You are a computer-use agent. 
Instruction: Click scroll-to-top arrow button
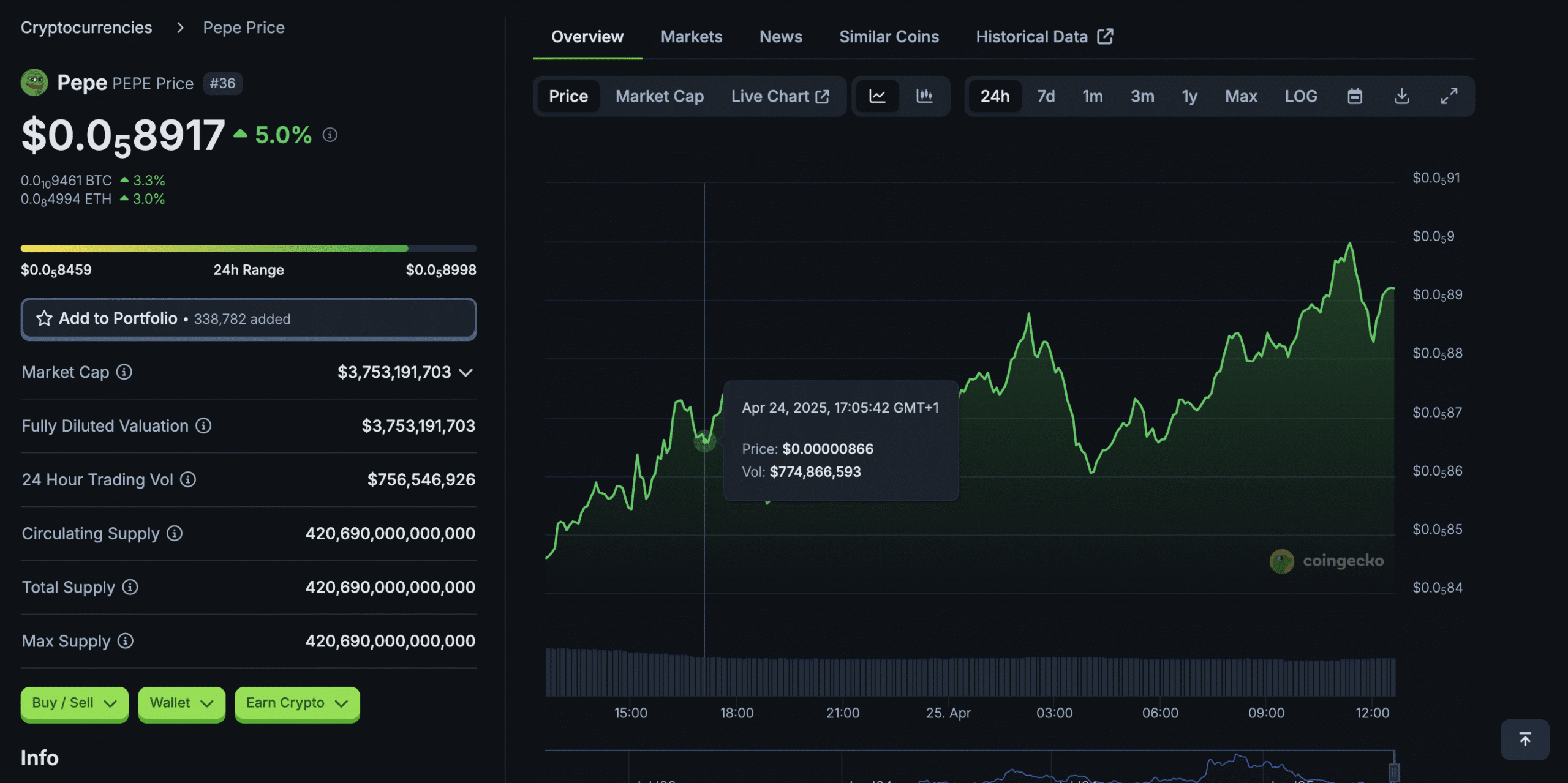1525,739
